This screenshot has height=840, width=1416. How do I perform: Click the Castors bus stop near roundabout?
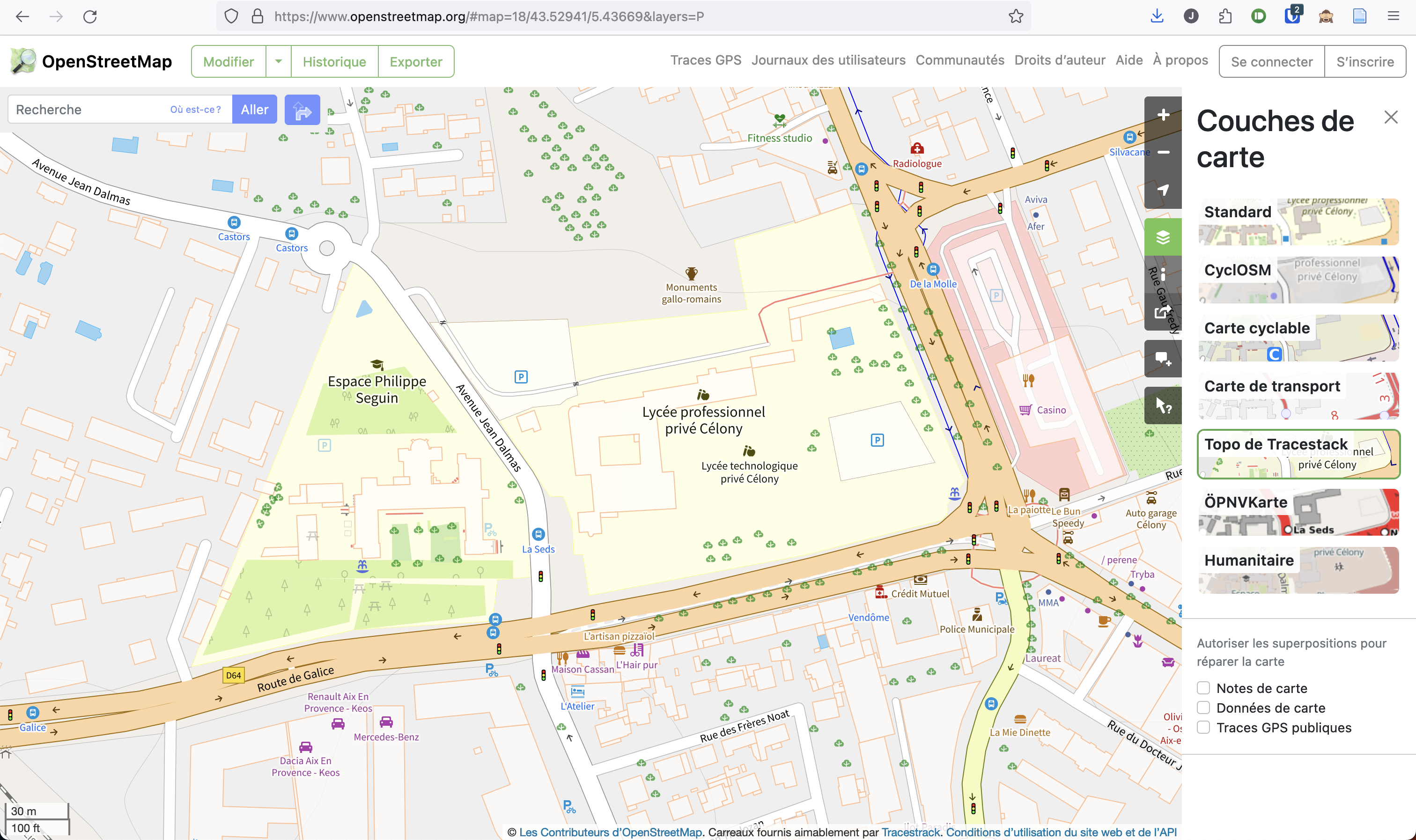[291, 234]
